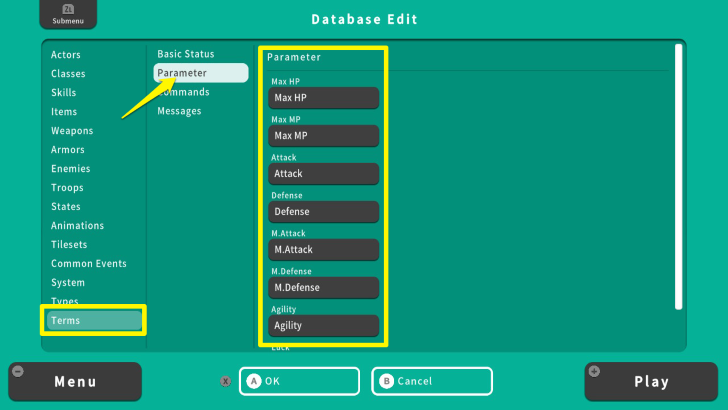Click the vertical scrollbar on the right

pyautogui.click(x=678, y=176)
